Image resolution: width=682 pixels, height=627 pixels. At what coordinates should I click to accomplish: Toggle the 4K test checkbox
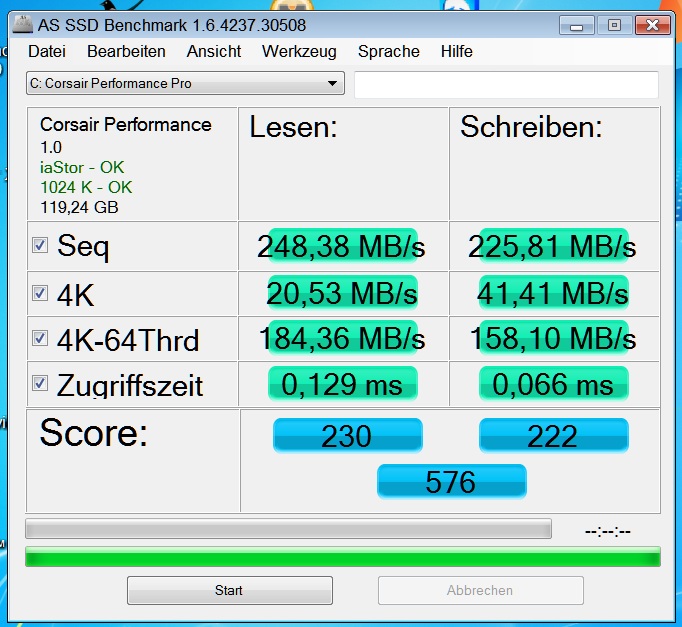click(x=40, y=293)
